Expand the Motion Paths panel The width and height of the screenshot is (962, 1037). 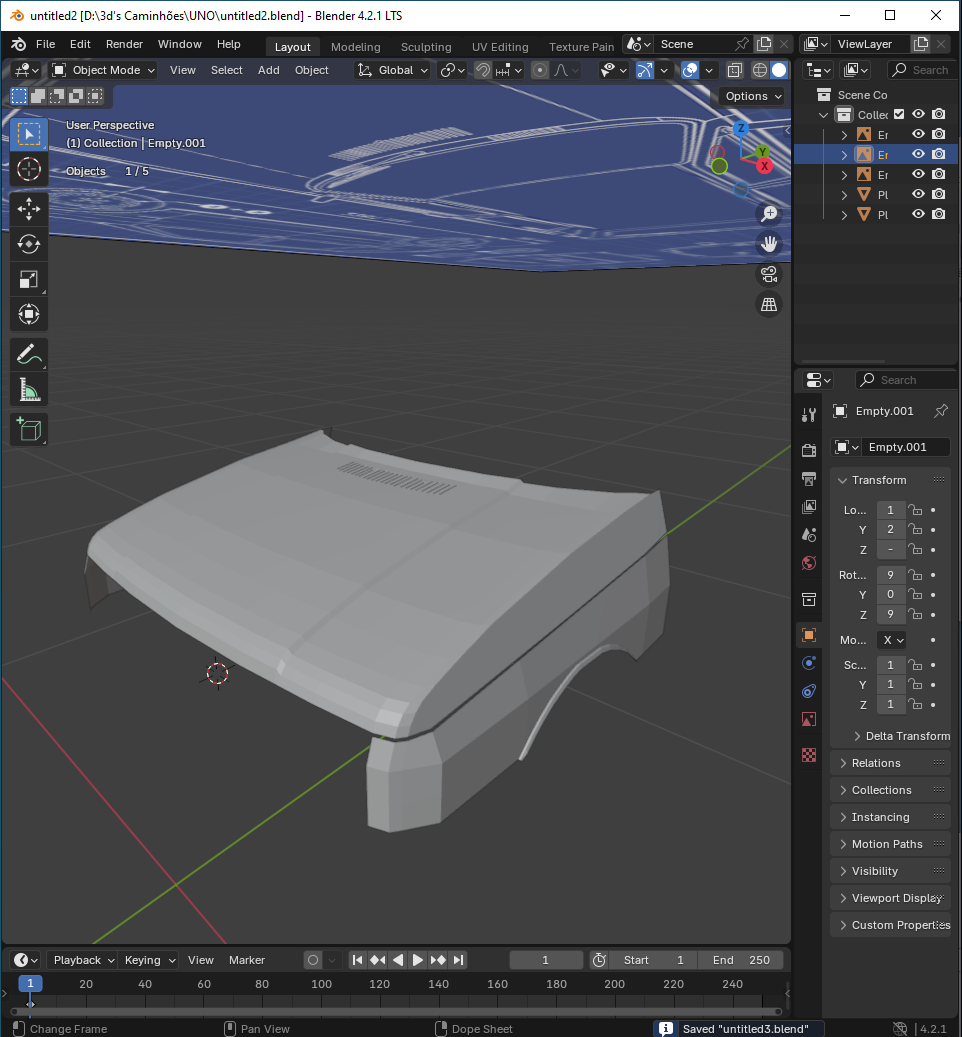point(891,845)
